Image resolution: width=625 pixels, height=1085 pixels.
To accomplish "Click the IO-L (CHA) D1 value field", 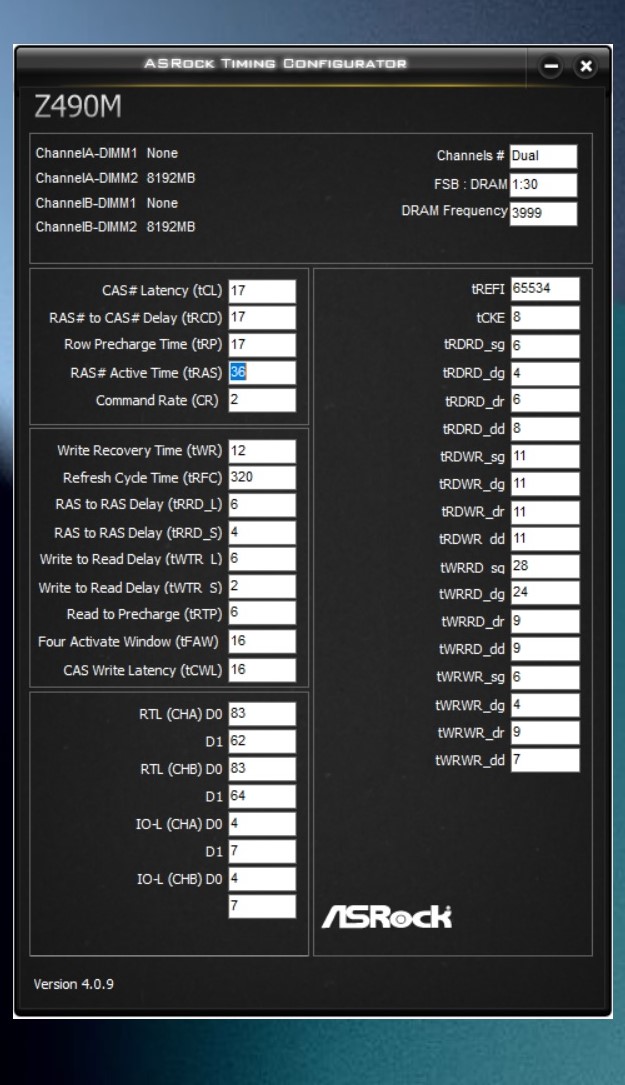I will (262, 852).
